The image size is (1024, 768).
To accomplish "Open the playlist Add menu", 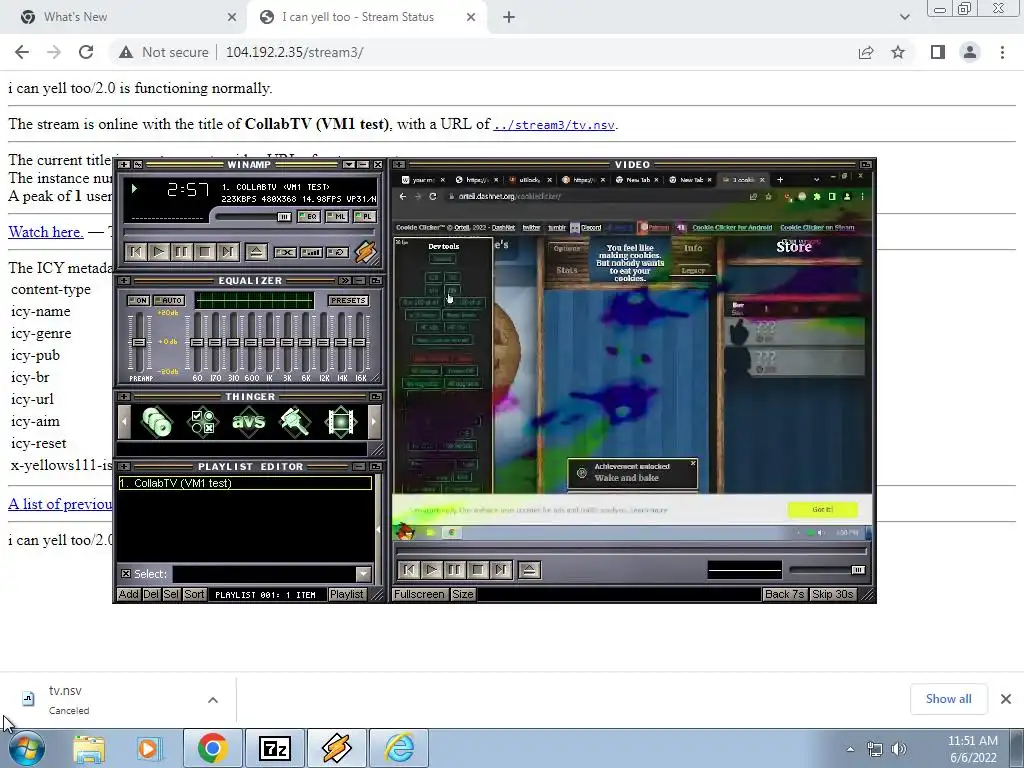I will 128,594.
